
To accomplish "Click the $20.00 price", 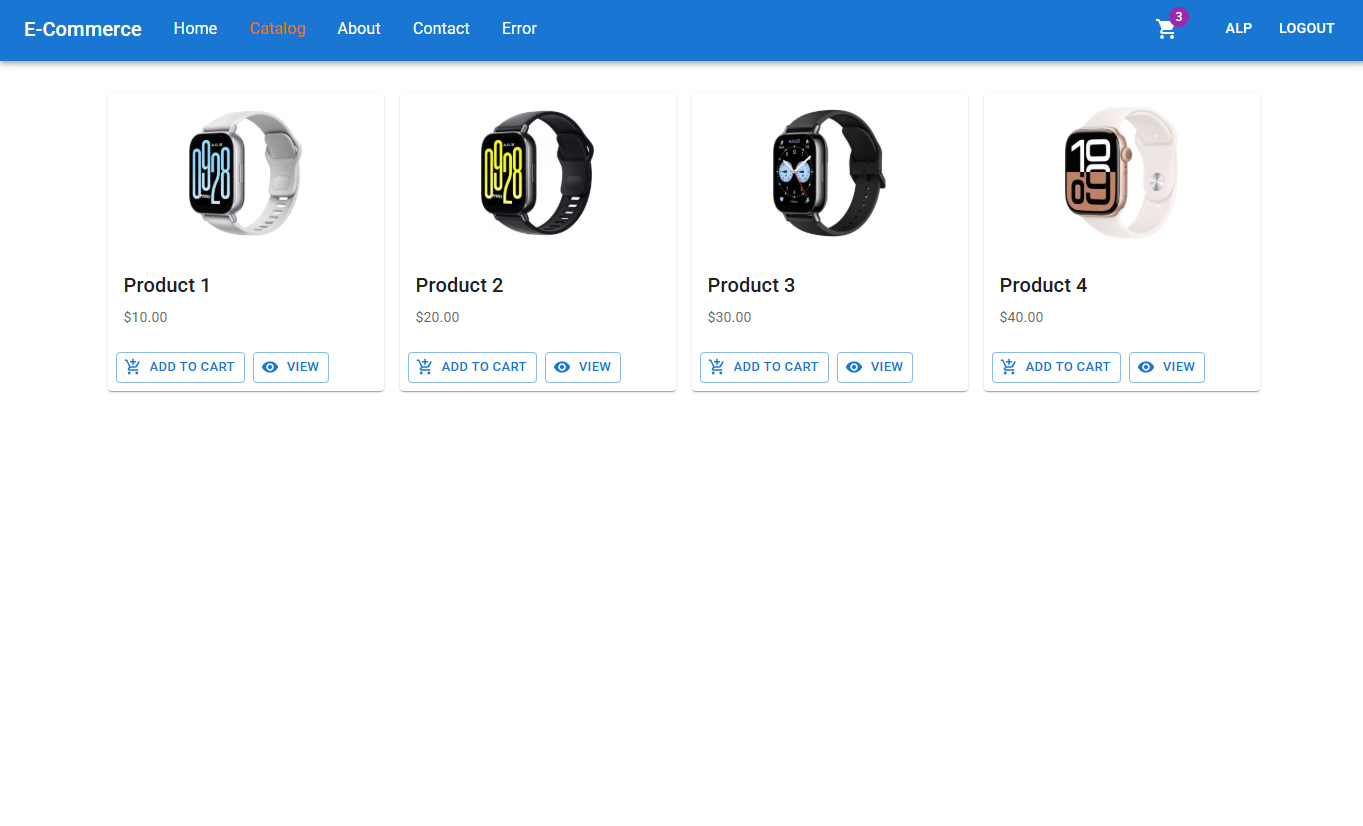I will pyautogui.click(x=438, y=318).
